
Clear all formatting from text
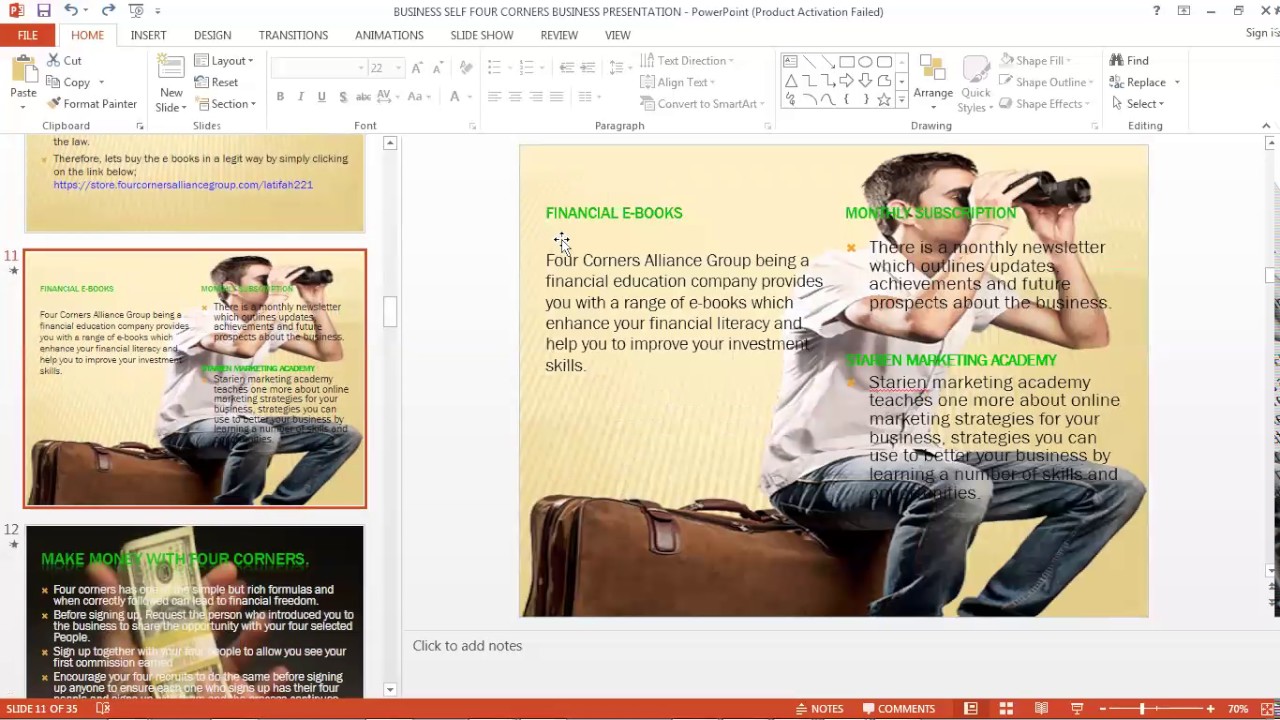[x=465, y=67]
